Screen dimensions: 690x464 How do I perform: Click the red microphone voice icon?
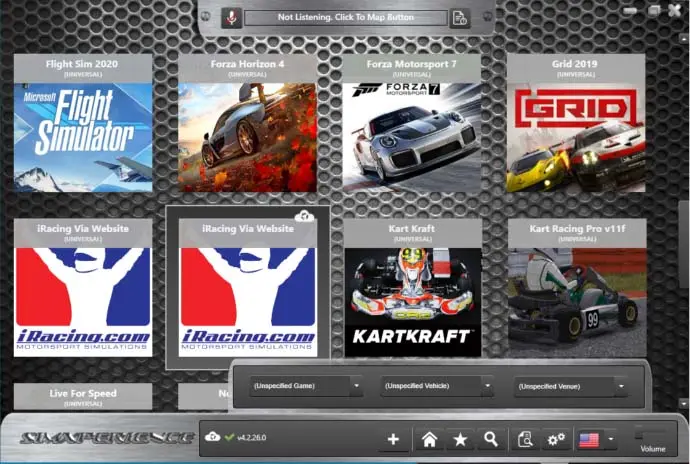pyautogui.click(x=231, y=18)
